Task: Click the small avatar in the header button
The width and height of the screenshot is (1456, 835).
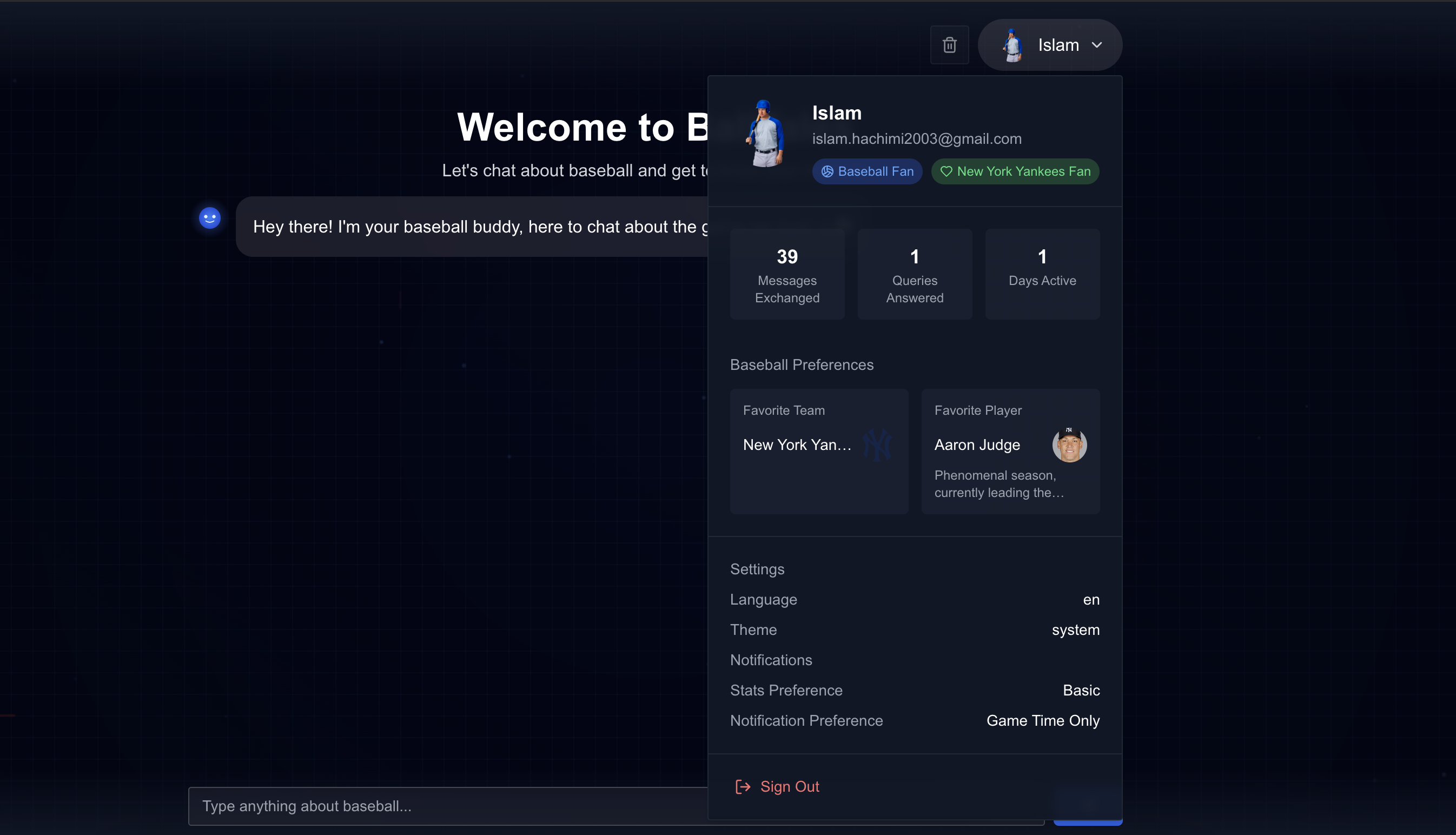Action: (x=1012, y=45)
